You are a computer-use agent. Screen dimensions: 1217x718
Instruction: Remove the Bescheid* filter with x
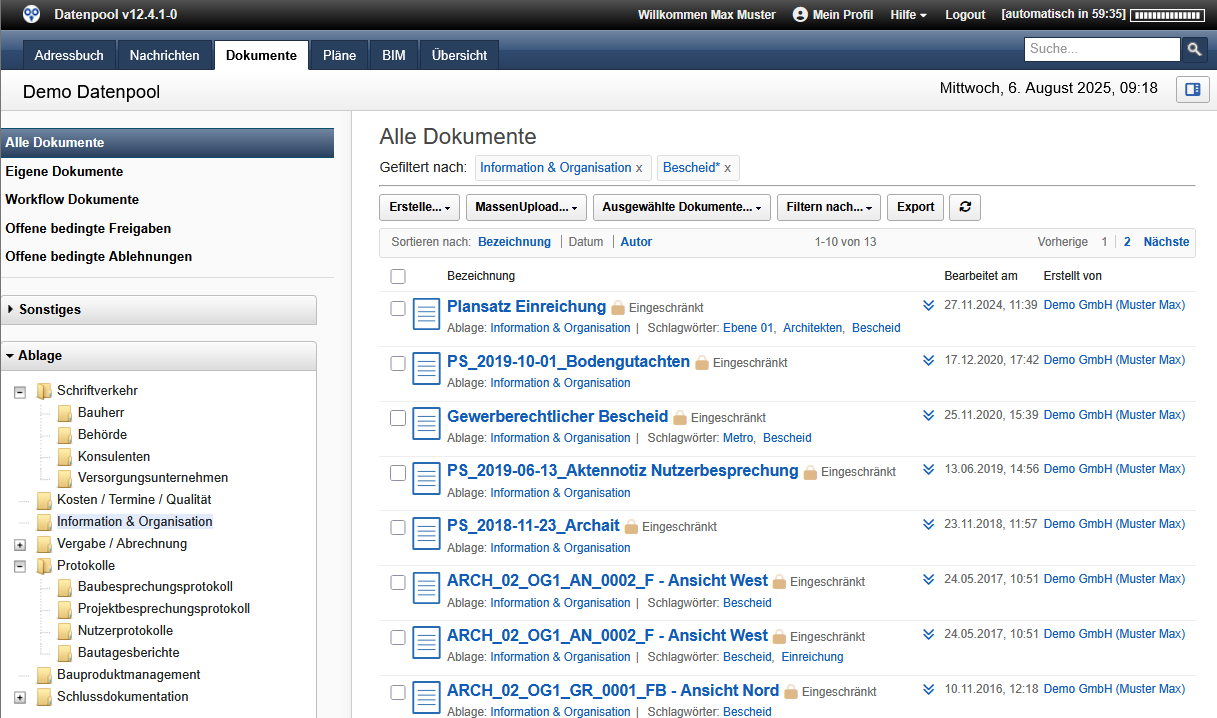tap(727, 168)
